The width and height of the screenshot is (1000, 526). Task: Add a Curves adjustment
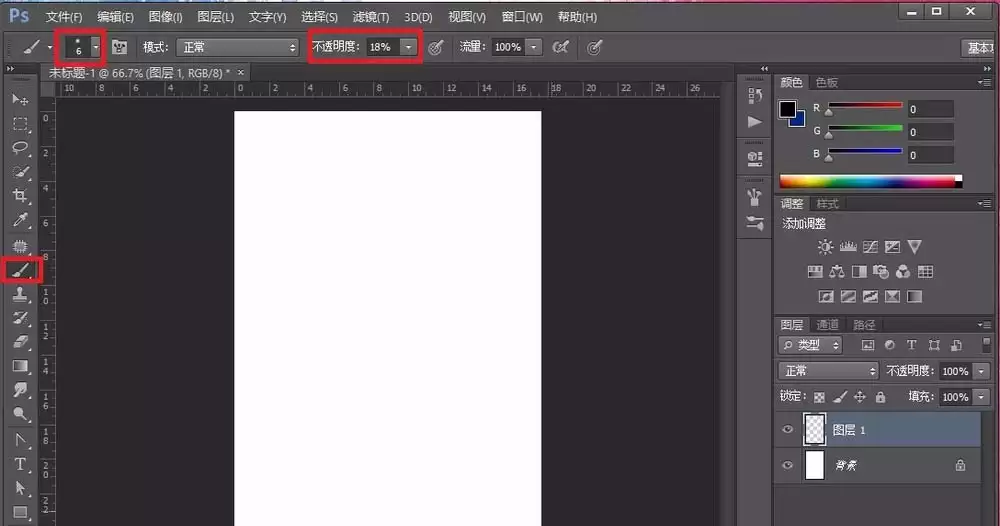click(870, 247)
